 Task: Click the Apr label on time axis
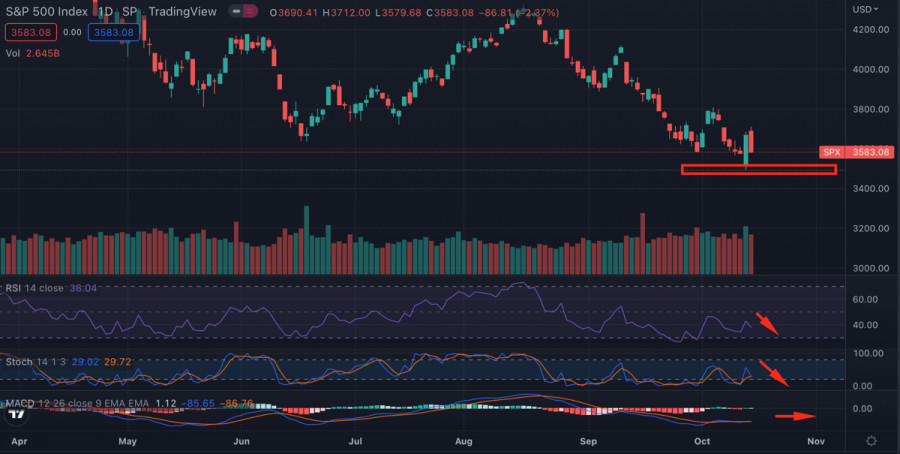[x=19, y=441]
